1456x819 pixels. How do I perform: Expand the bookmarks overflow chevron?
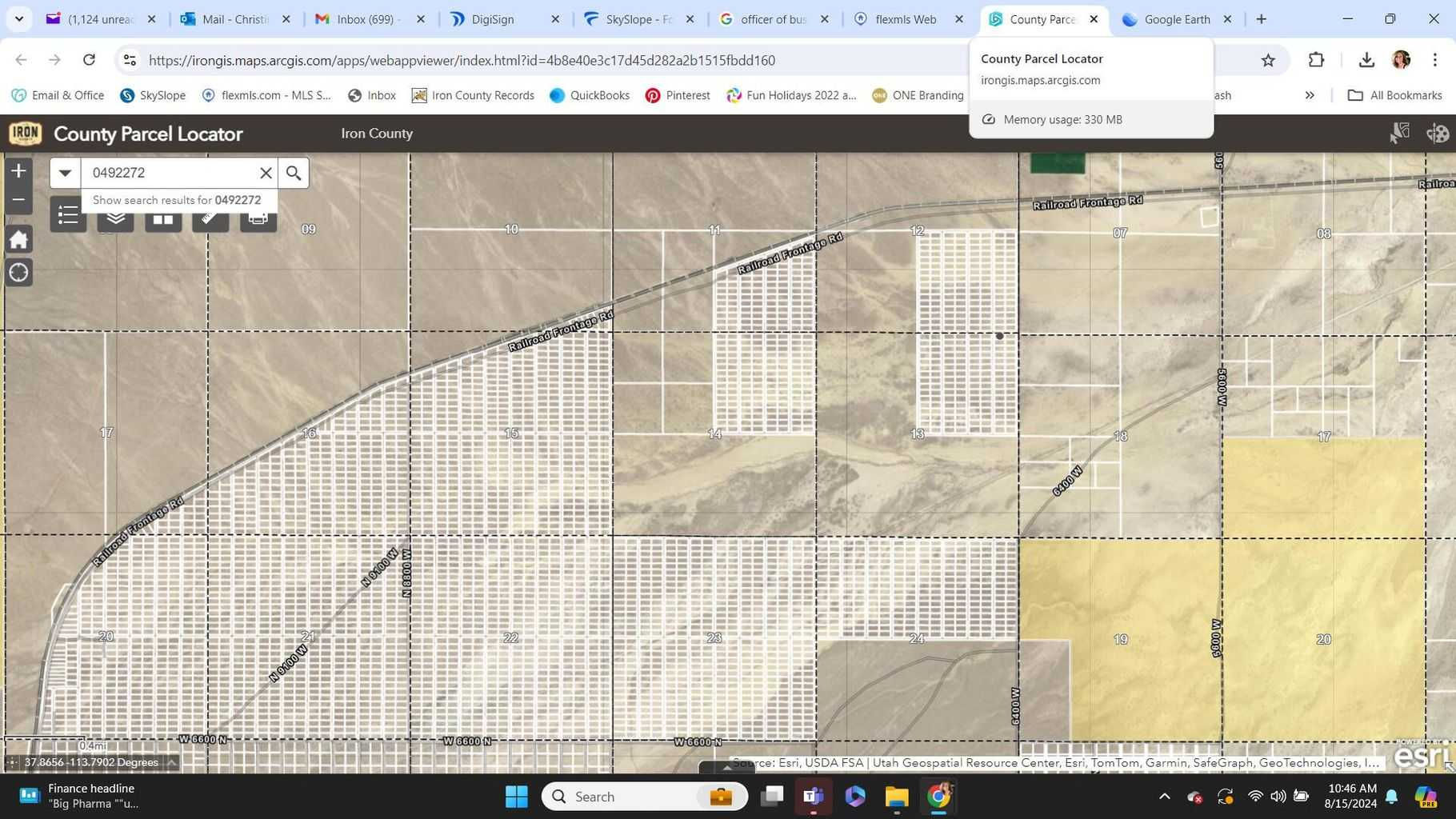[1310, 95]
